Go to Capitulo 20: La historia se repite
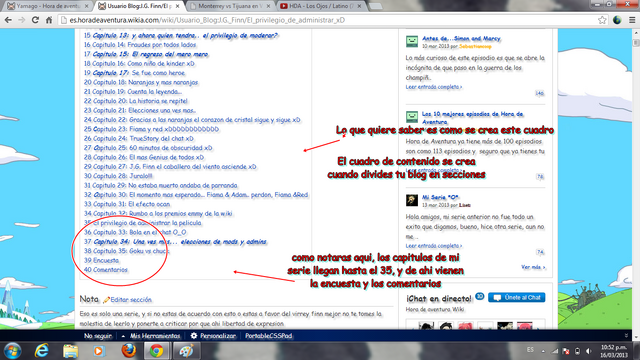The height and width of the screenshot is (360, 640). (136, 101)
